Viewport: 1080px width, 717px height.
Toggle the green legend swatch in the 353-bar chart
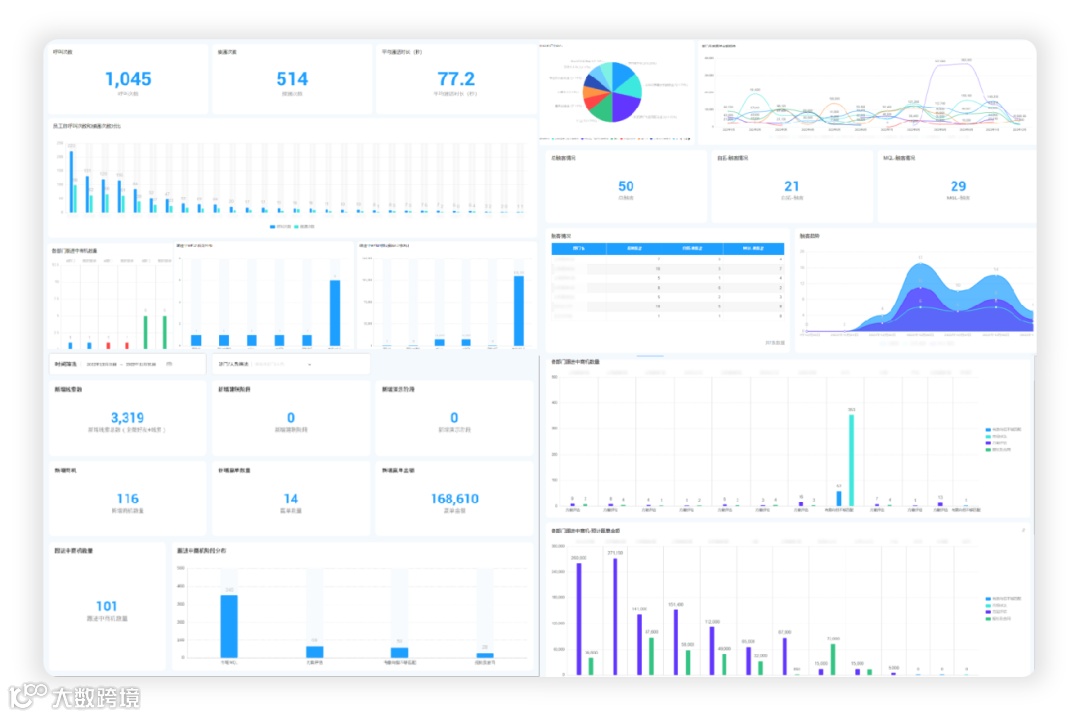pos(988,449)
